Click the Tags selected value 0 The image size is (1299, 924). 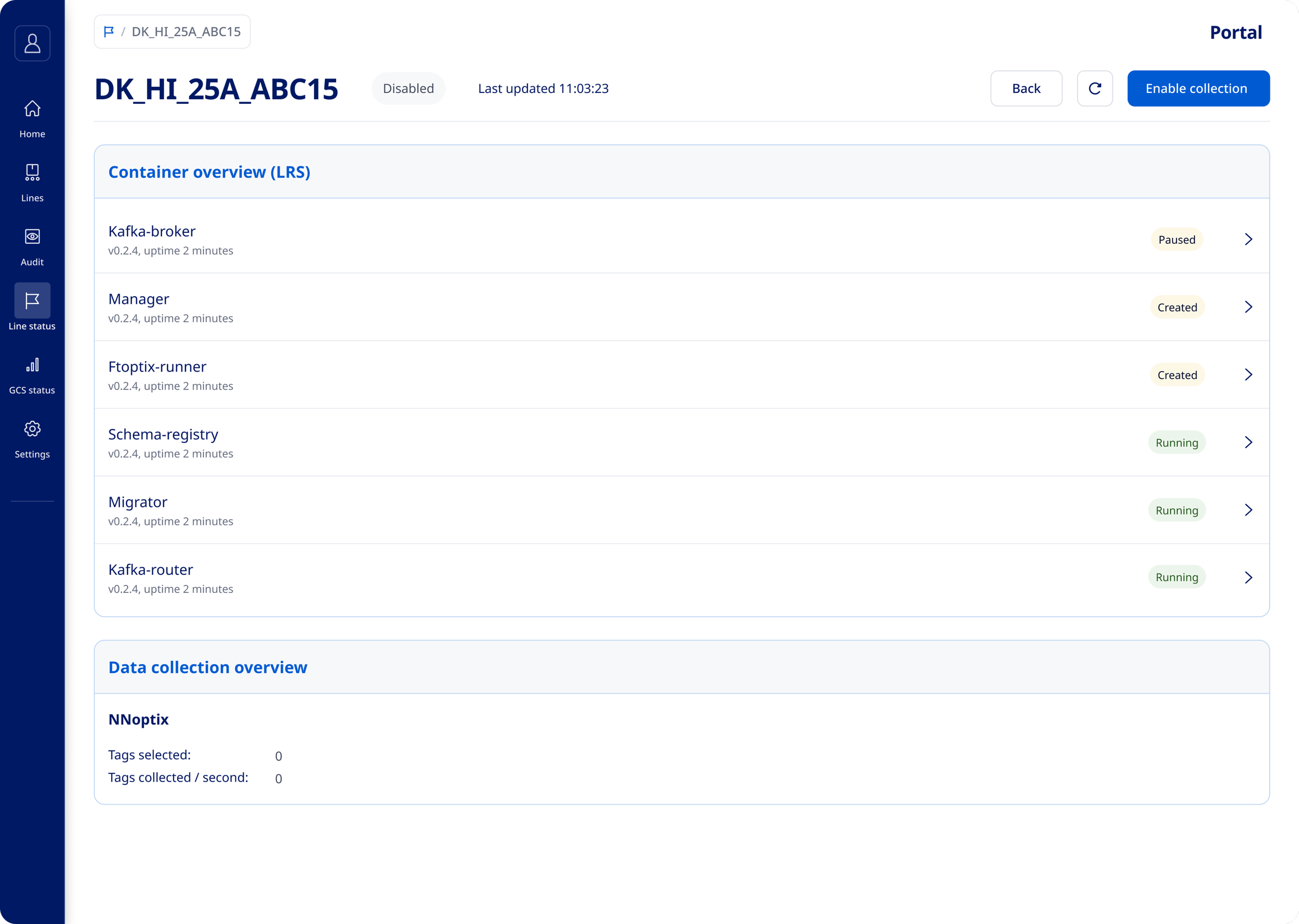point(279,756)
